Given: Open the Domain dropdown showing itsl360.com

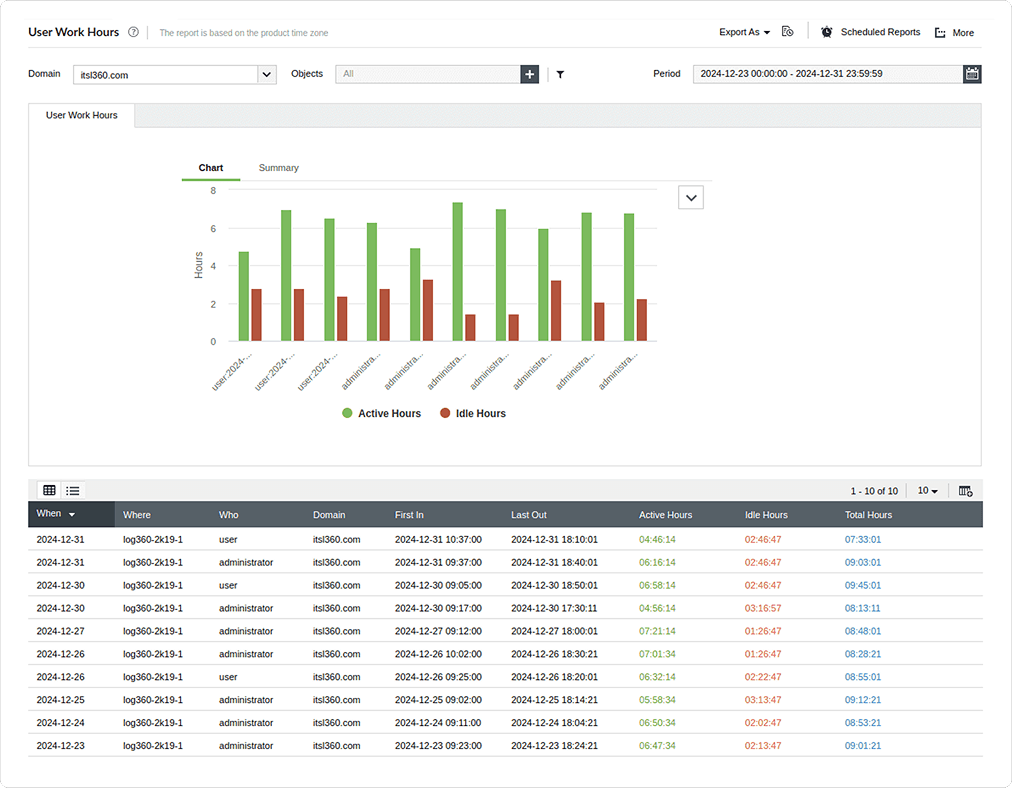Looking at the screenshot, I should point(266,73).
